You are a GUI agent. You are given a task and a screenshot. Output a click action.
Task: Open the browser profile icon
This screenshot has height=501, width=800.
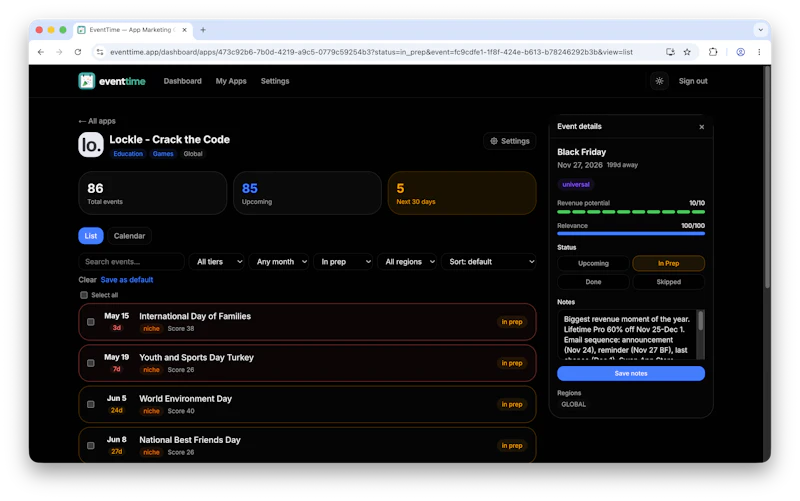[740, 52]
